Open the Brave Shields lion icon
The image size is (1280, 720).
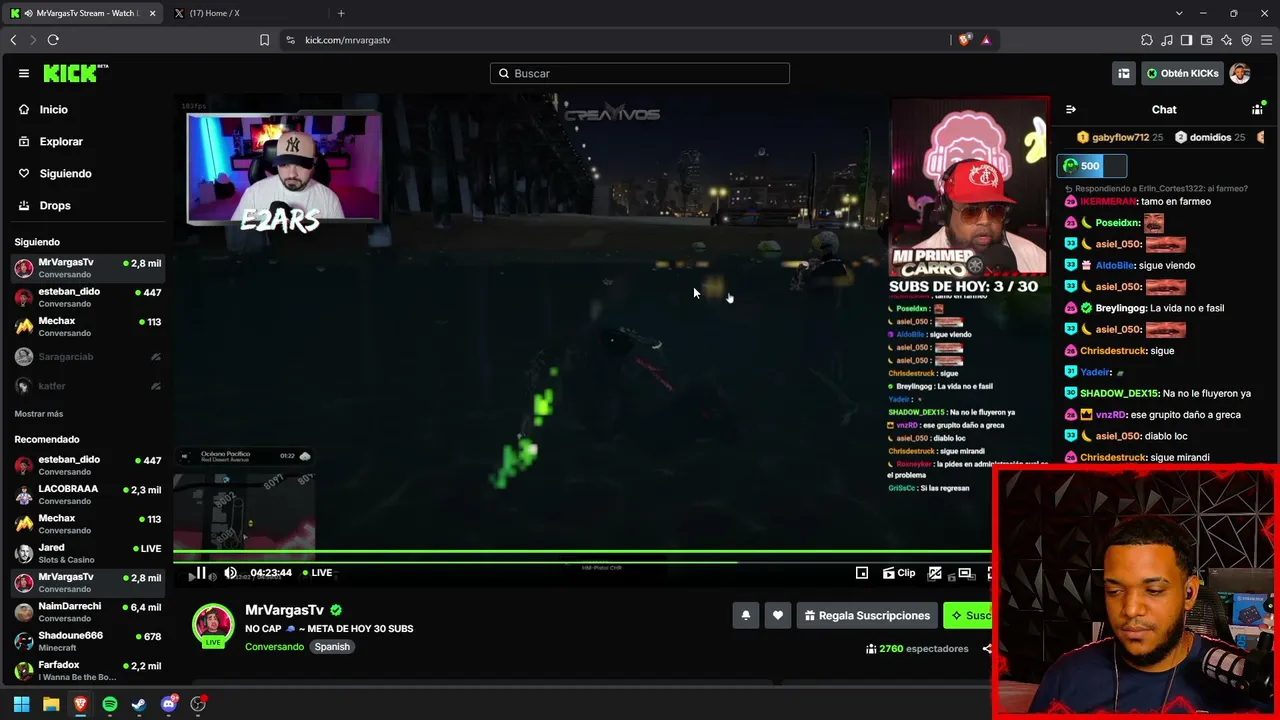pyautogui.click(x=964, y=40)
